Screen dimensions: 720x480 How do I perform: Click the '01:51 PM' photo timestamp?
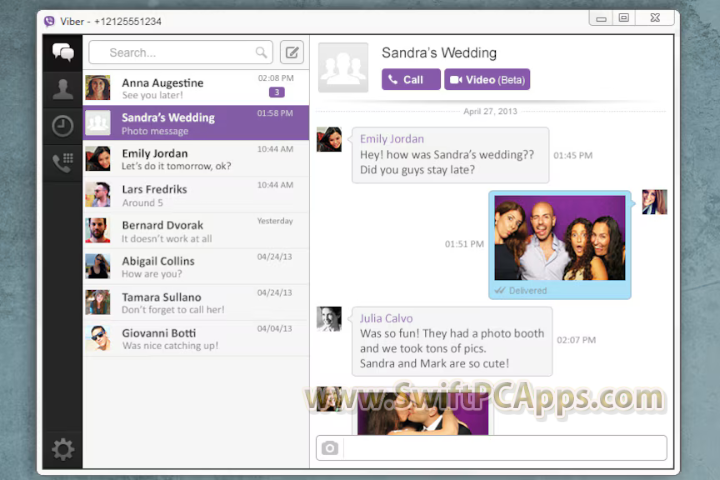click(x=464, y=244)
